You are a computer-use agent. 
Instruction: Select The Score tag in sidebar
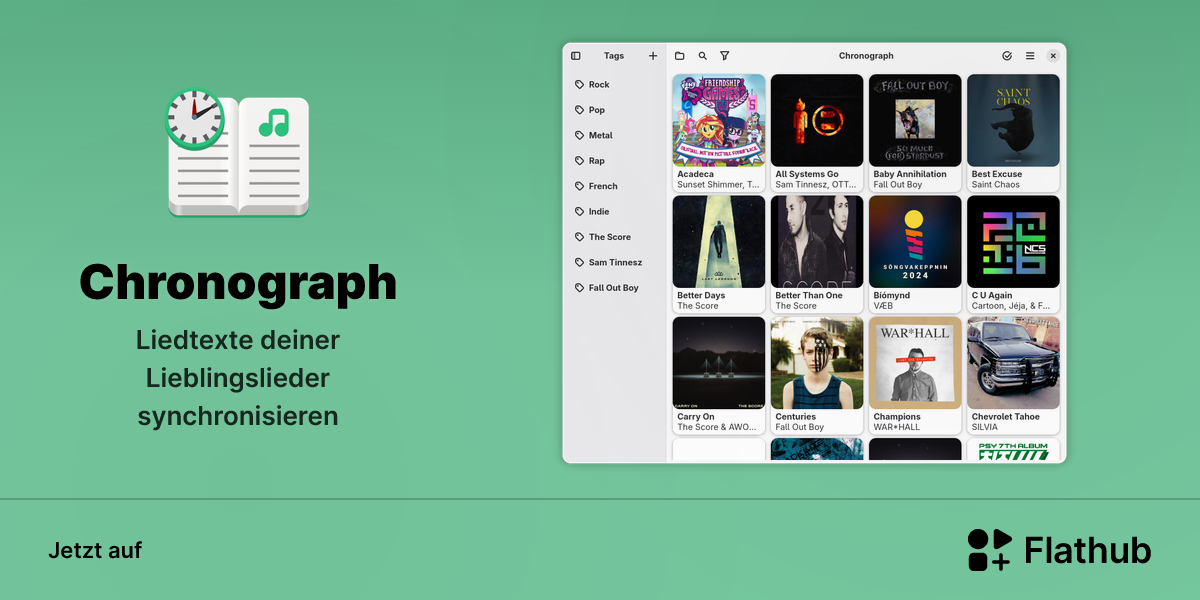615,237
